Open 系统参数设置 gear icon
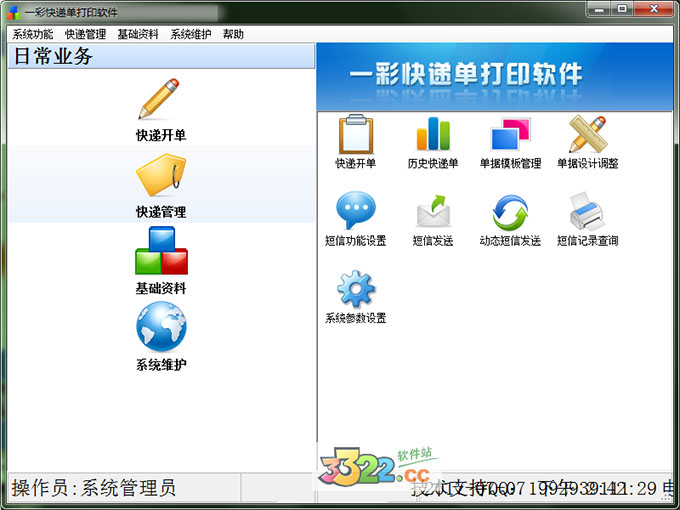This screenshot has width=680, height=510. click(356, 289)
